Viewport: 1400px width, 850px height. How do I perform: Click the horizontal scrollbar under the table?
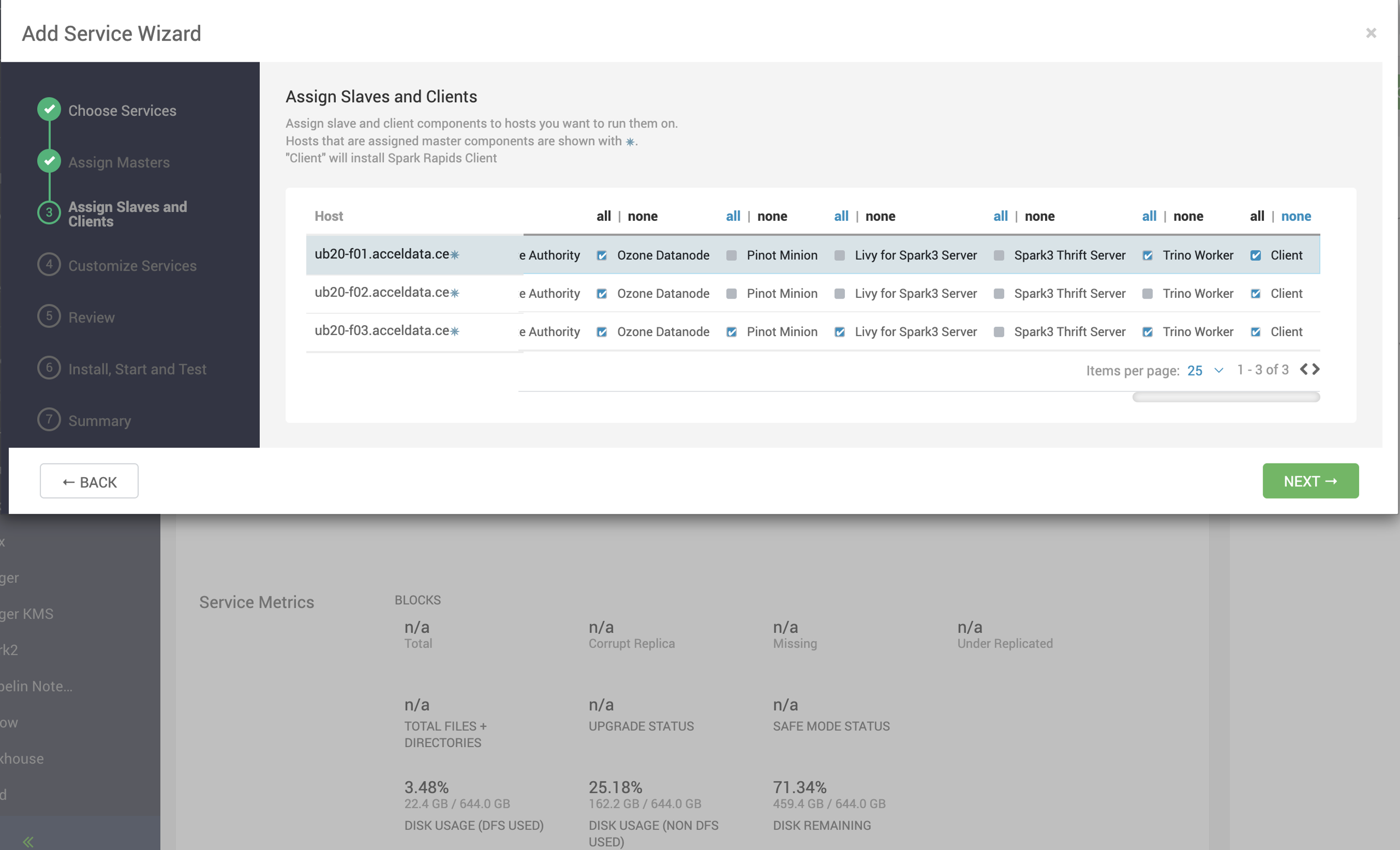[x=1226, y=397]
